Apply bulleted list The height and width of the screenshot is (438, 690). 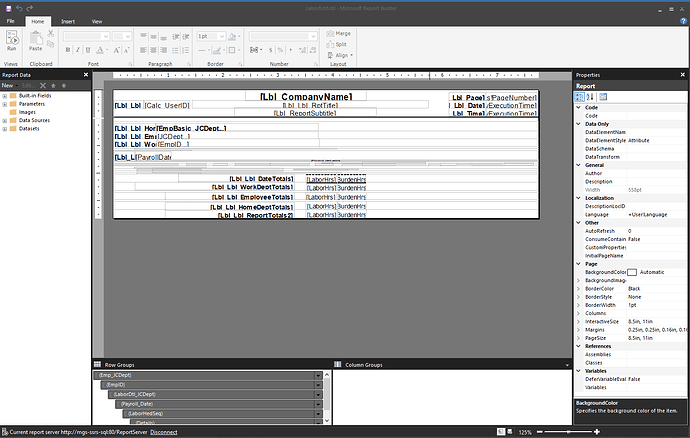pyautogui.click(x=176, y=50)
